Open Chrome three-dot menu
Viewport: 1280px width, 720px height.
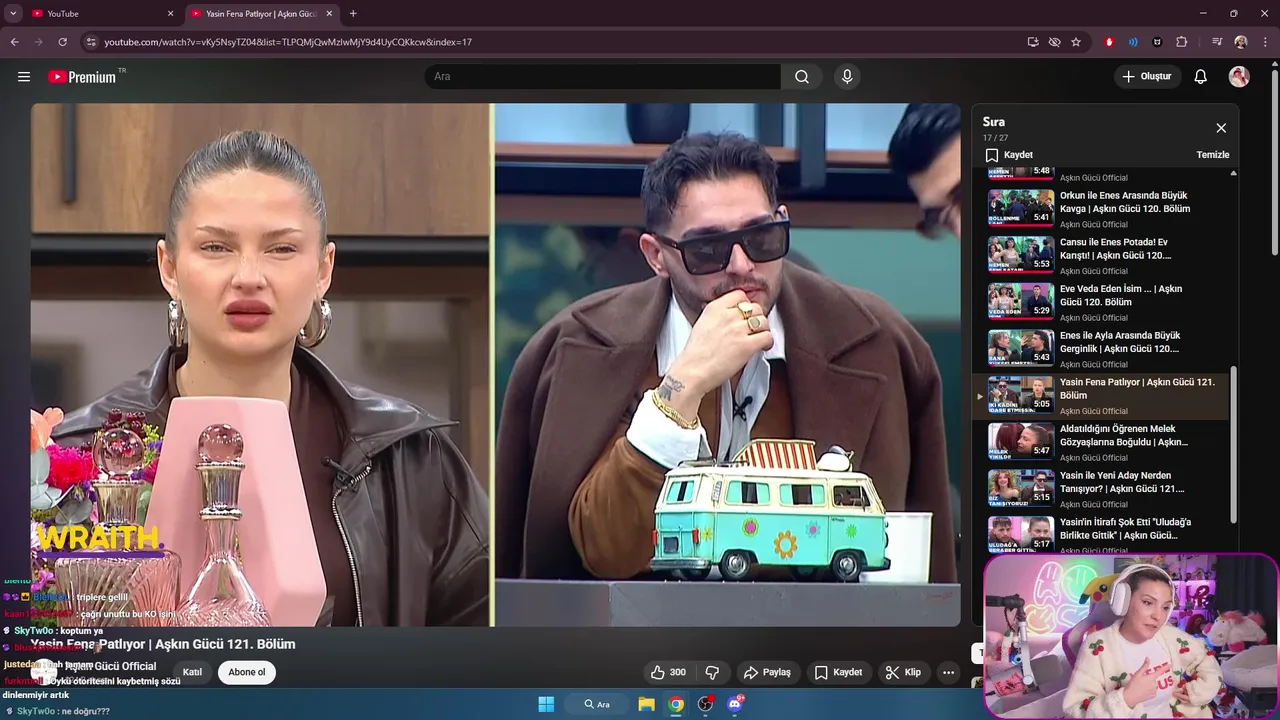pos(1265,42)
